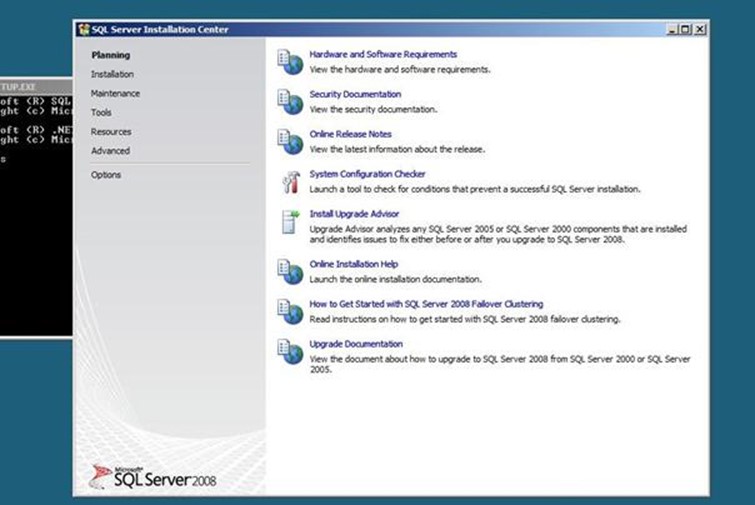This screenshot has height=505, width=755.
Task: Click text 'Launch the online installation documentation.'
Action: (395, 280)
